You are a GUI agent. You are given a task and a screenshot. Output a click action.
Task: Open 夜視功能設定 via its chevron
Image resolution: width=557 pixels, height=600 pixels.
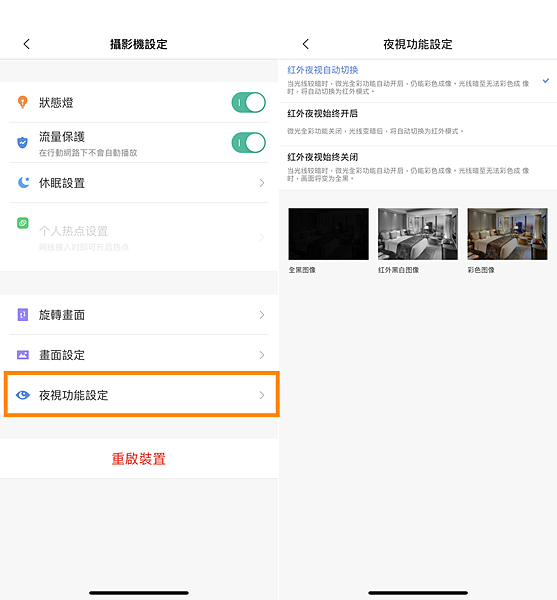[262, 395]
